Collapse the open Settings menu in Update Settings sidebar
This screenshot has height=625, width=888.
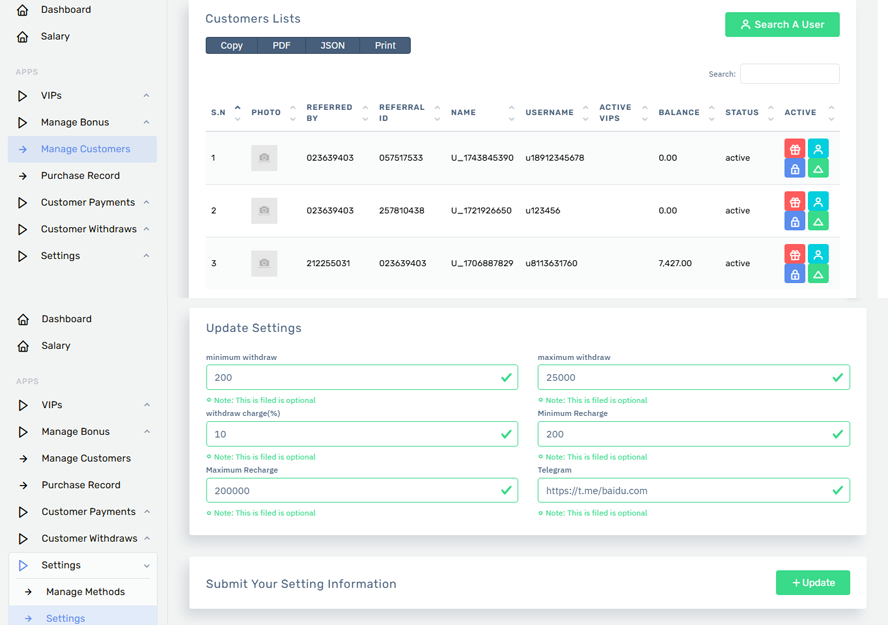147,565
